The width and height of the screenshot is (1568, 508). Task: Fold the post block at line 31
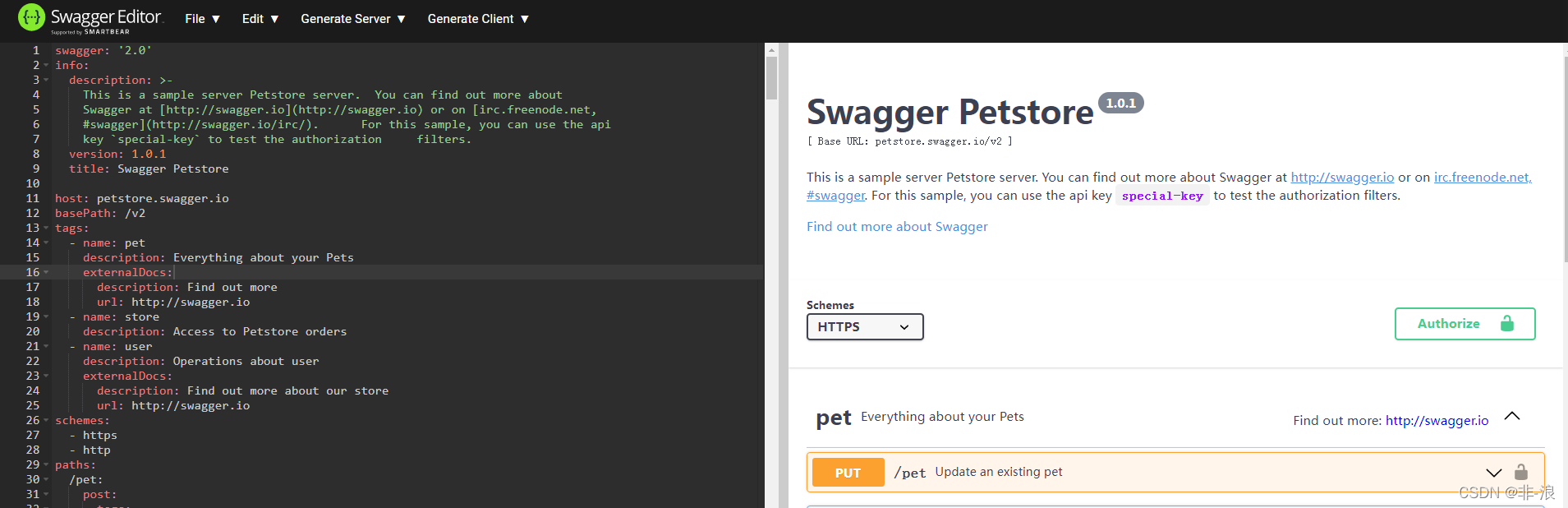pos(46,494)
